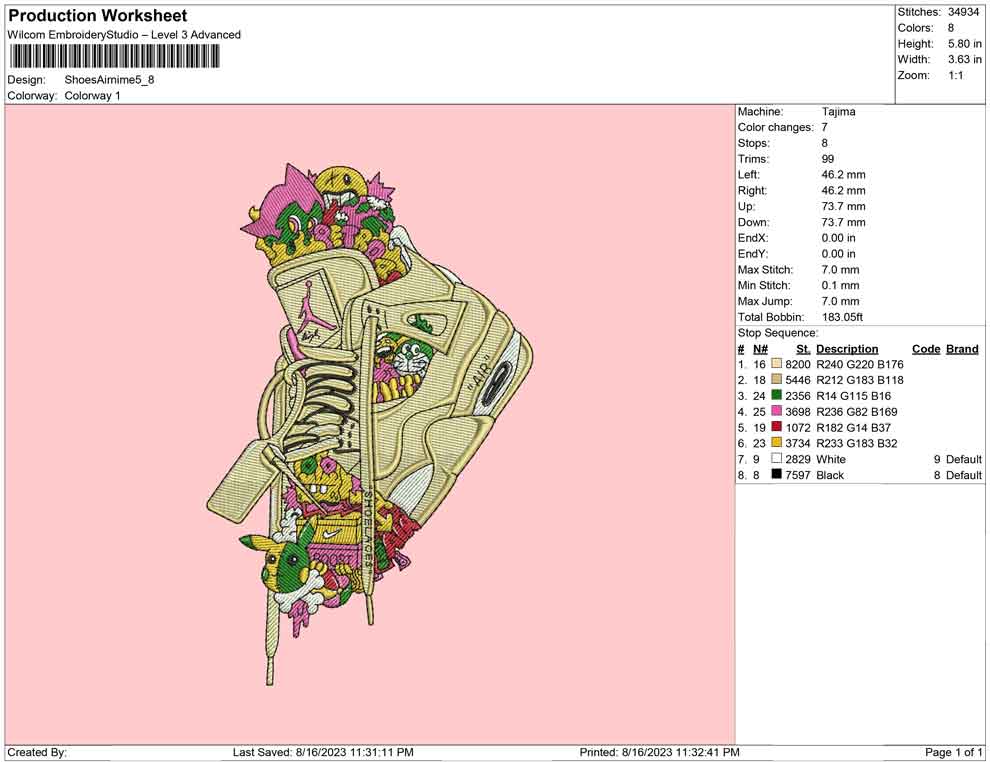
Task: Click the beige R240 G220 B176 color swatch
Action: (777, 365)
